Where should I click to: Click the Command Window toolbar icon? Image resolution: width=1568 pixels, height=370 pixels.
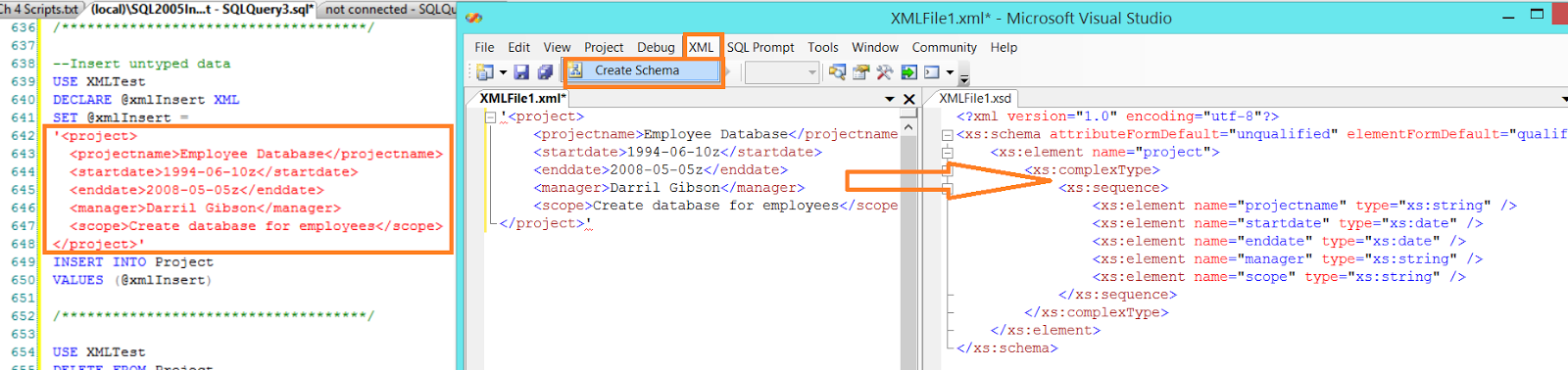pos(932,72)
